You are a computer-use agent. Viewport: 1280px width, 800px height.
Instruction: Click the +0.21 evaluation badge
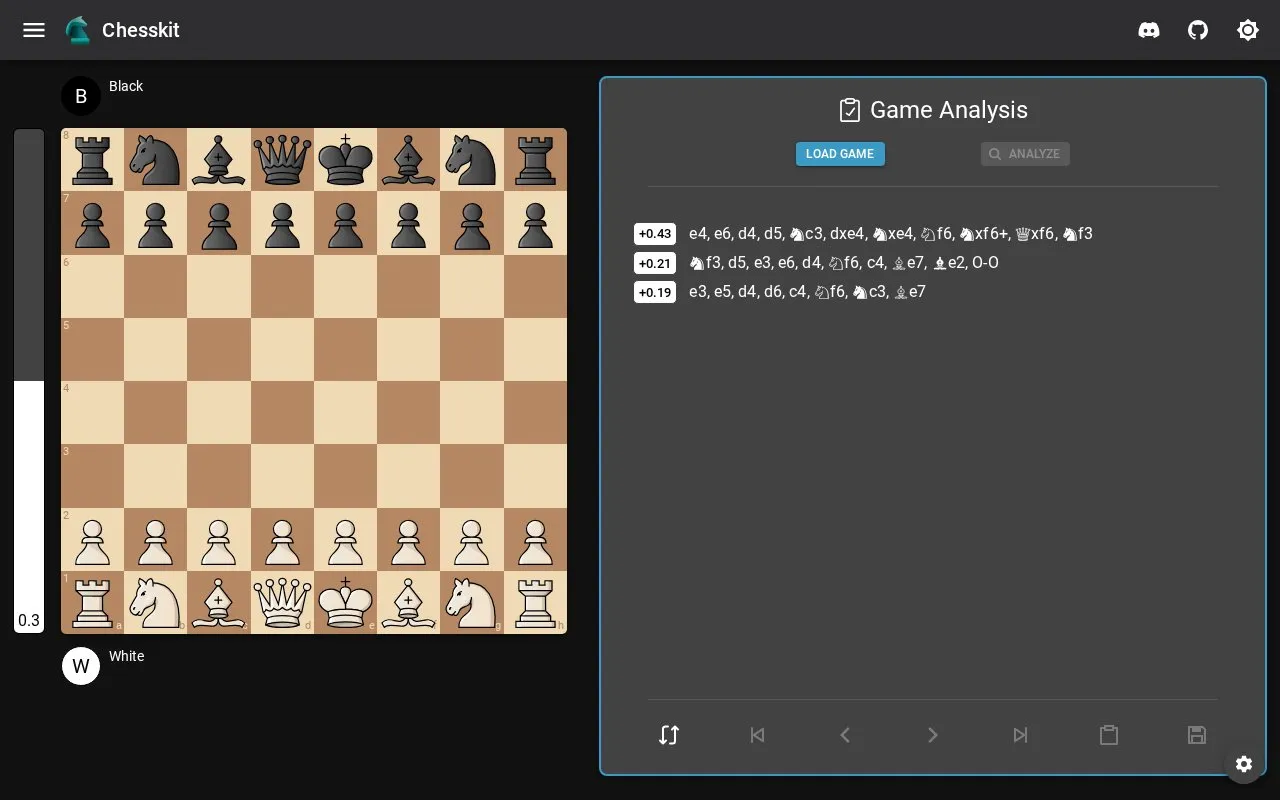coord(655,263)
